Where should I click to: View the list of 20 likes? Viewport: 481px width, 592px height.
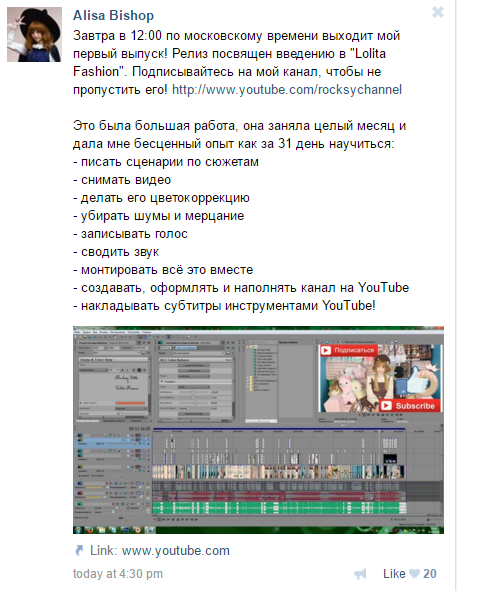[430, 574]
